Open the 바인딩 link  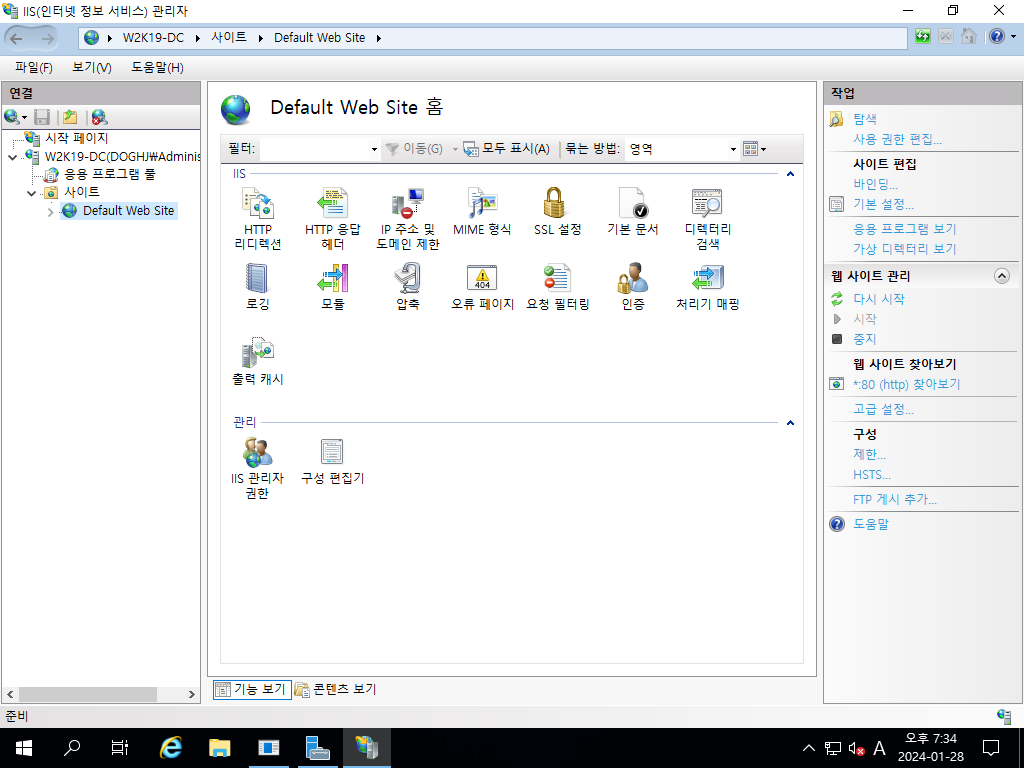875,184
